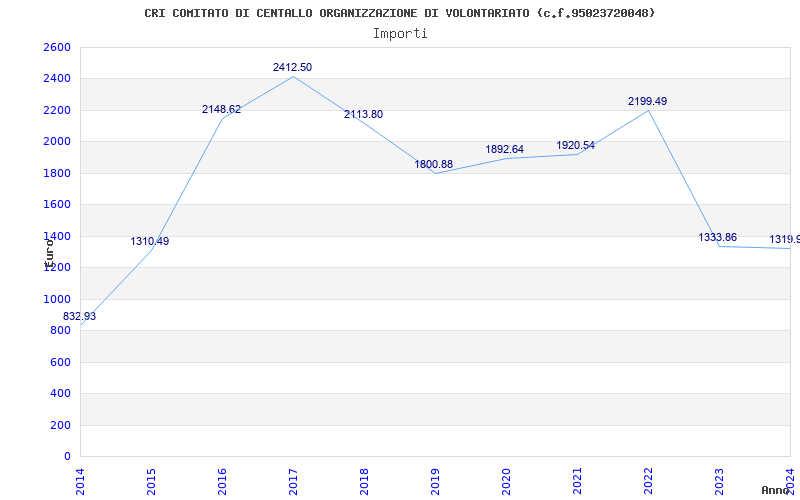This screenshot has width=800, height=500.
Task: Click the x-axis year label 2016
Action: click(x=222, y=482)
